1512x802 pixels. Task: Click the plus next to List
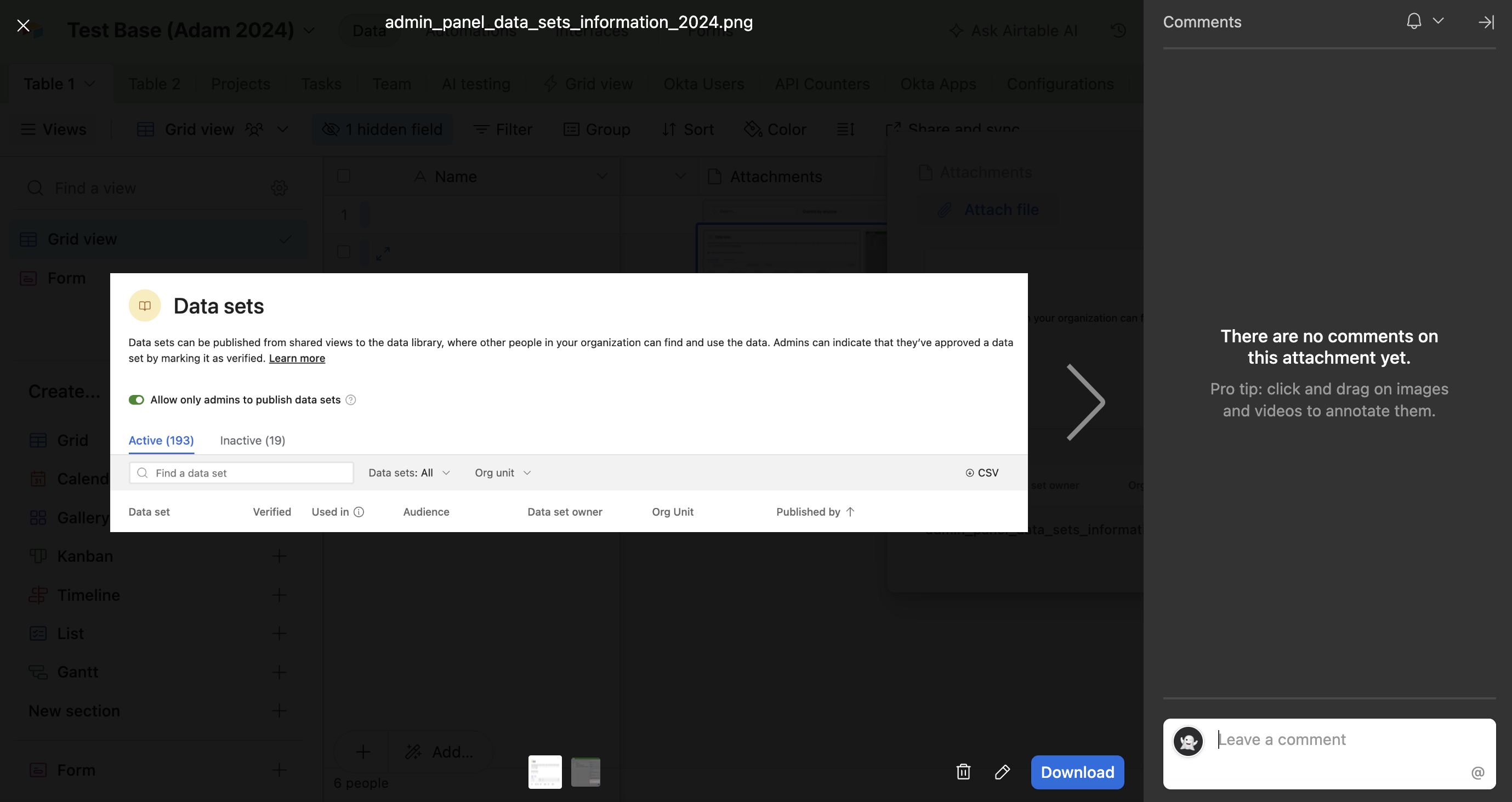(280, 633)
